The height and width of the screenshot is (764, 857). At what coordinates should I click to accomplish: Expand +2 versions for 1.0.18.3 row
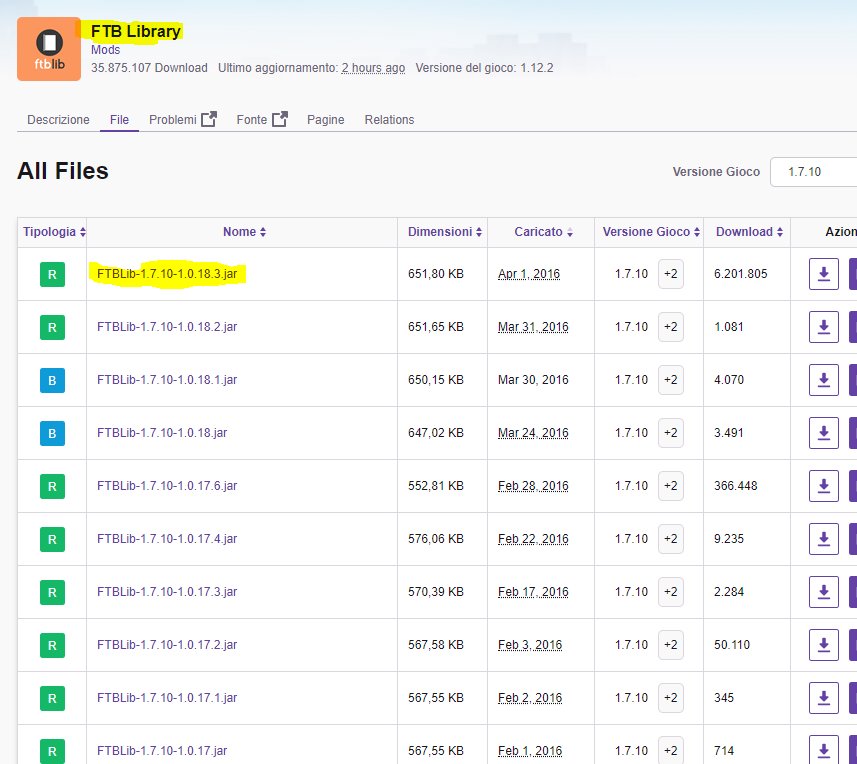coord(671,274)
